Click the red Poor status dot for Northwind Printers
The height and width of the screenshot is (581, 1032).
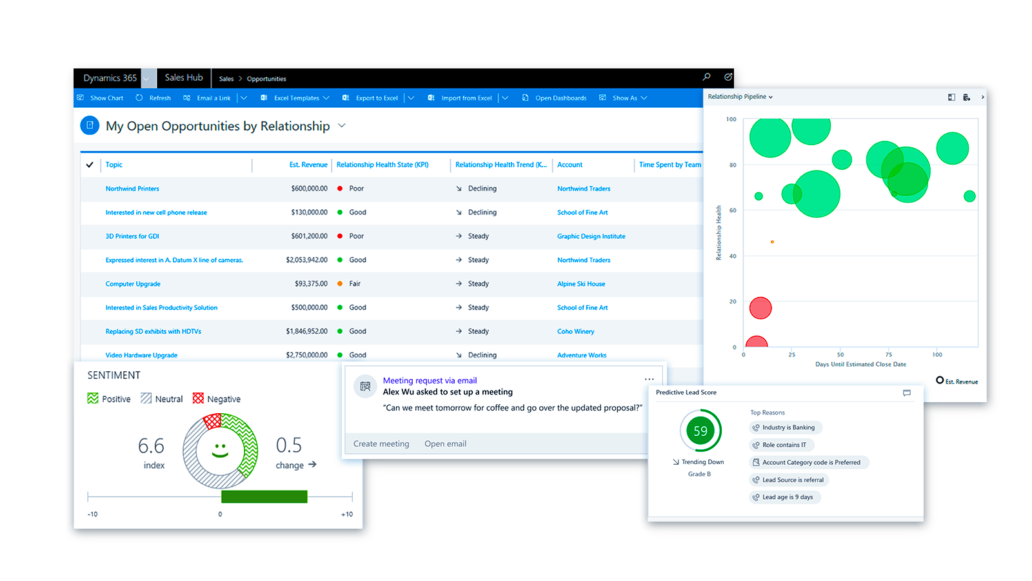[x=340, y=189]
